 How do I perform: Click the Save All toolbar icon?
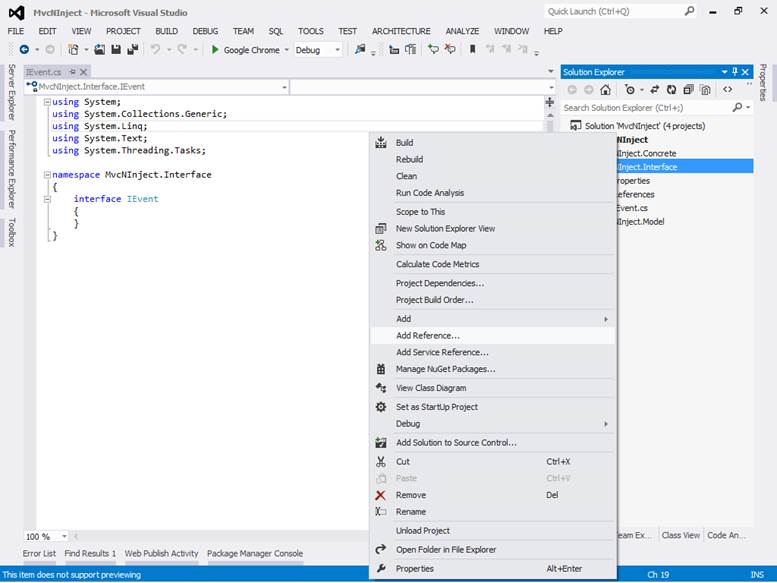[x=132, y=49]
